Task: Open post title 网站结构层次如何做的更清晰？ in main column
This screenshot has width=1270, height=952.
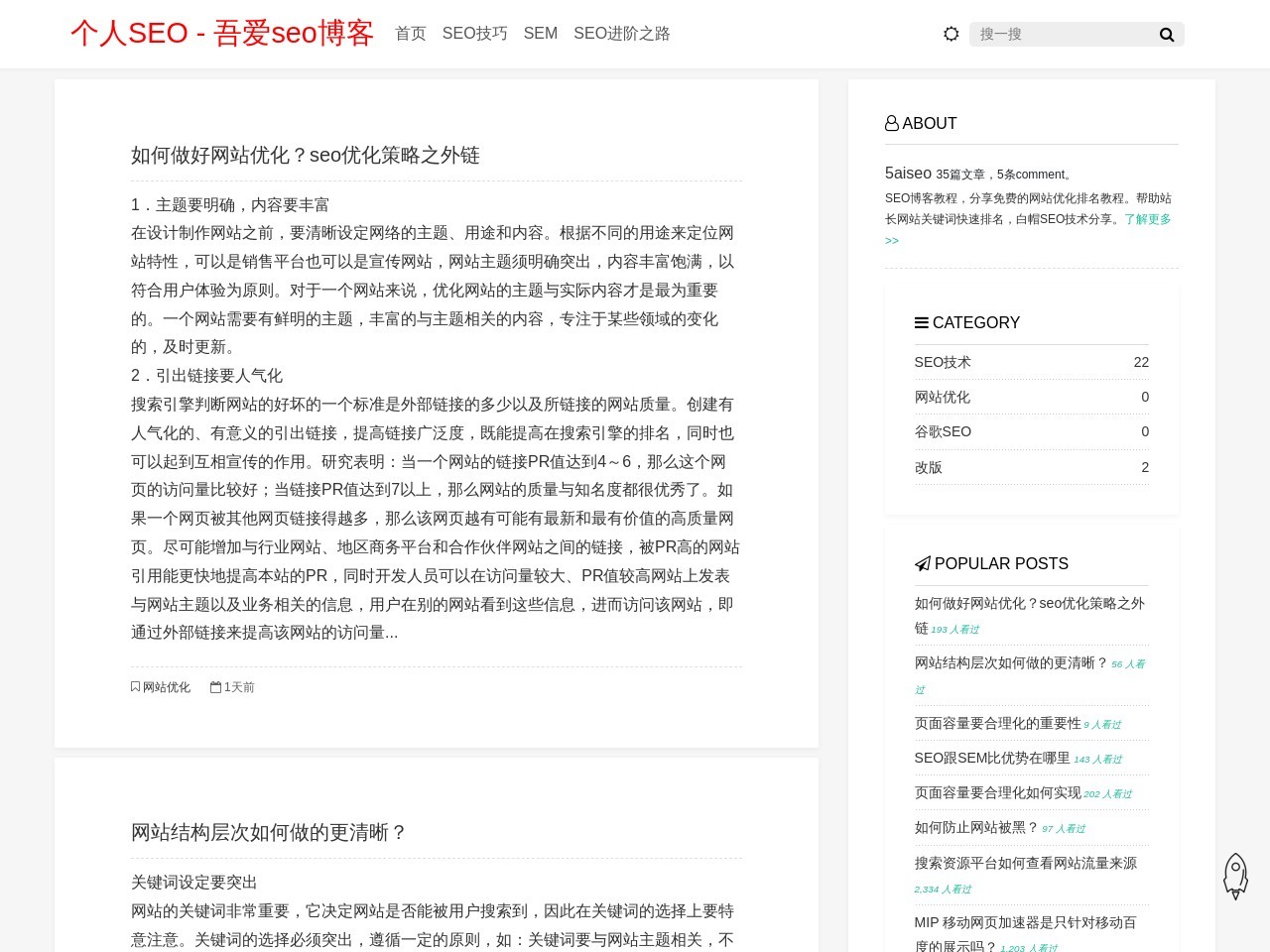Action: click(x=269, y=832)
